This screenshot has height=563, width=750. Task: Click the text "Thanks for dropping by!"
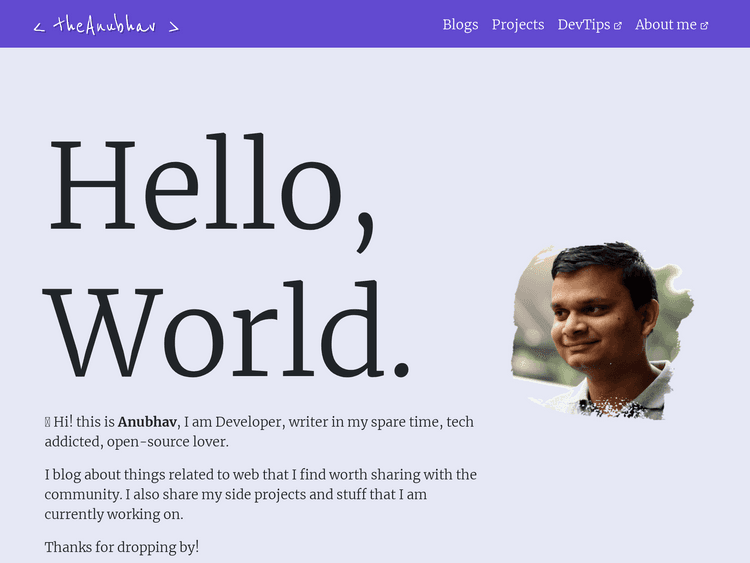click(x=121, y=547)
